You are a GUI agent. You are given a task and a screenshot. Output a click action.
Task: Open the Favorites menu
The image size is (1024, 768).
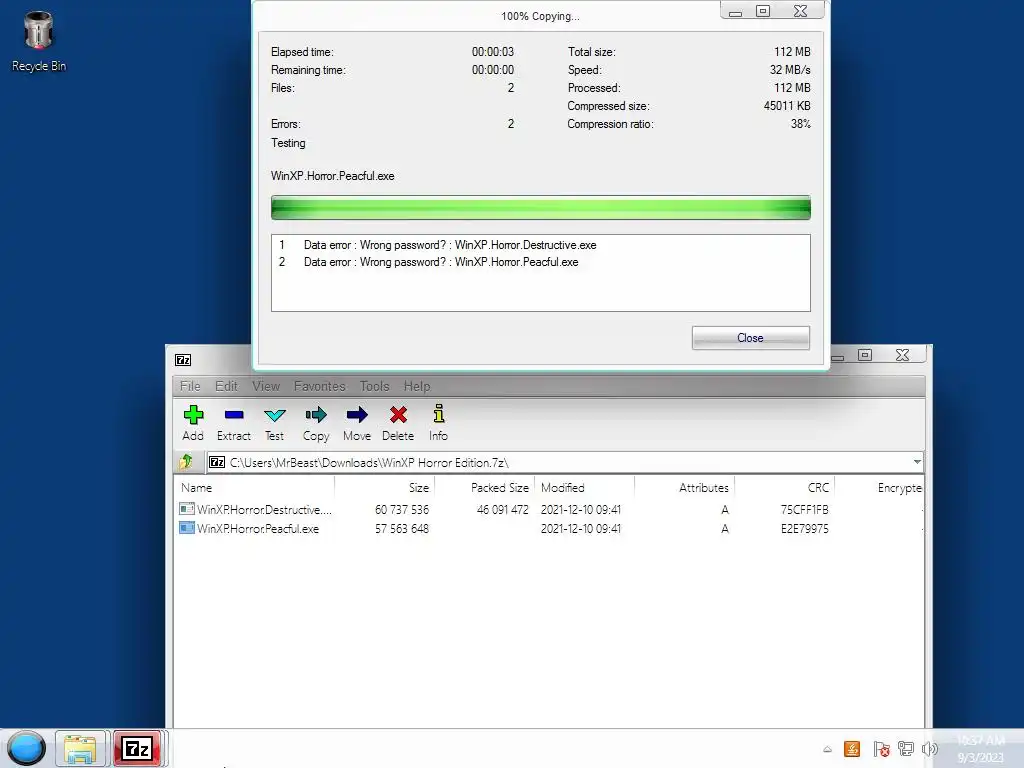click(x=319, y=386)
